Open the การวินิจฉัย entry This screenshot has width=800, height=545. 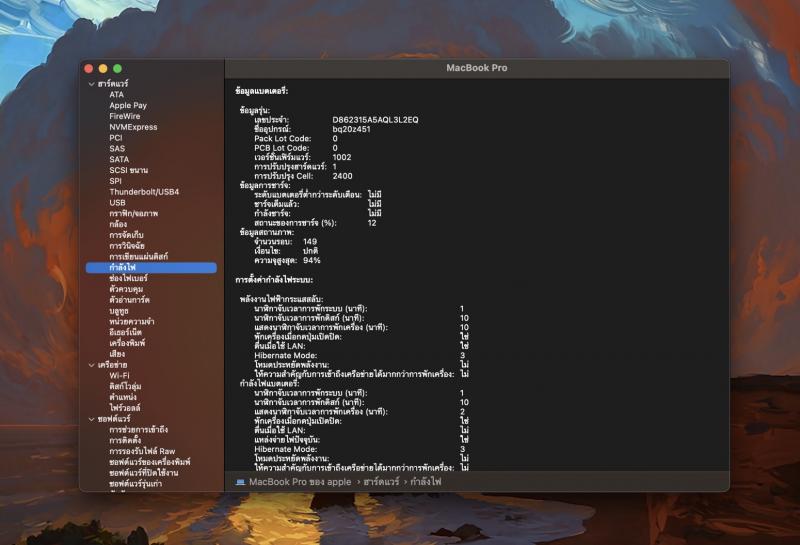127,245
